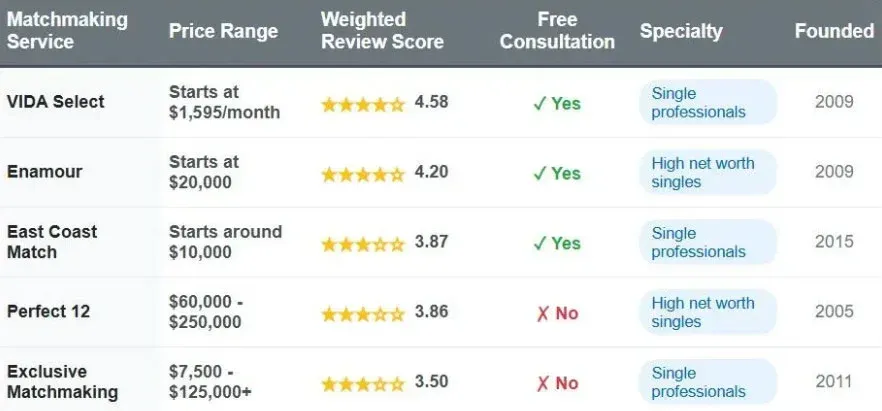
Task: Sort by the Price Range column header
Action: (x=223, y=31)
